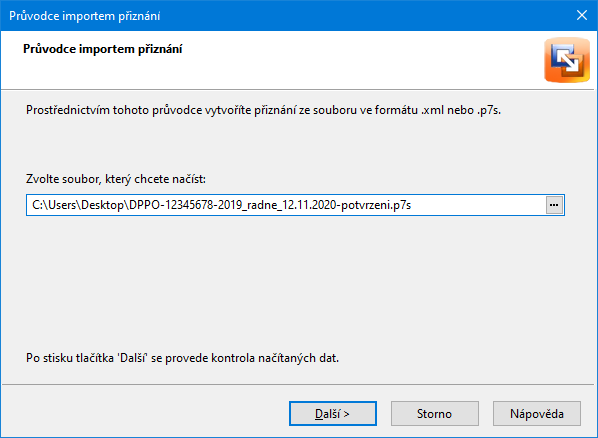598x438 pixels.
Task: Proceed with the Další > button
Action: [333, 414]
